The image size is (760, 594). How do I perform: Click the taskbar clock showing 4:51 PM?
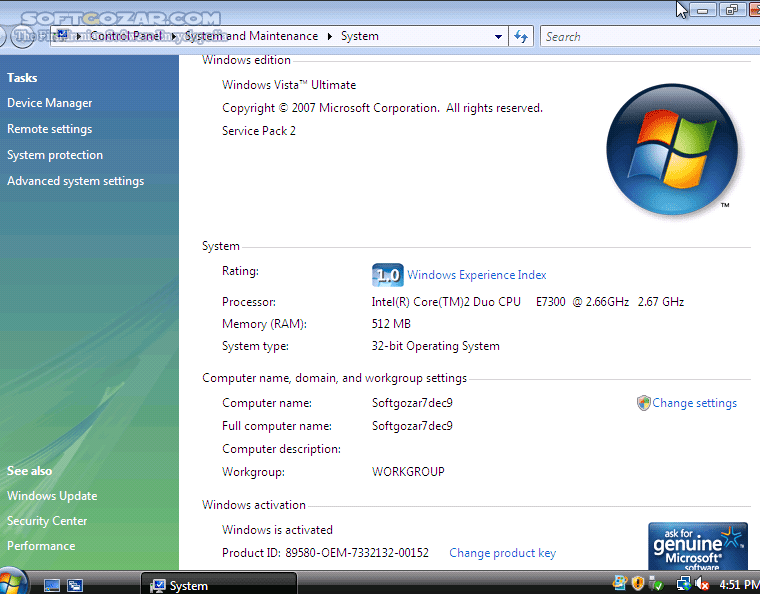click(x=739, y=585)
